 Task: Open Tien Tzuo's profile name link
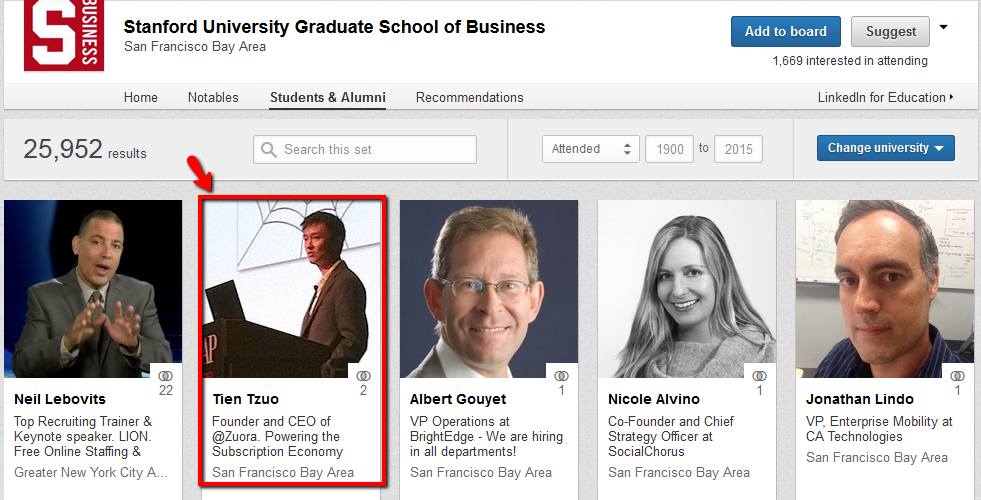point(246,399)
